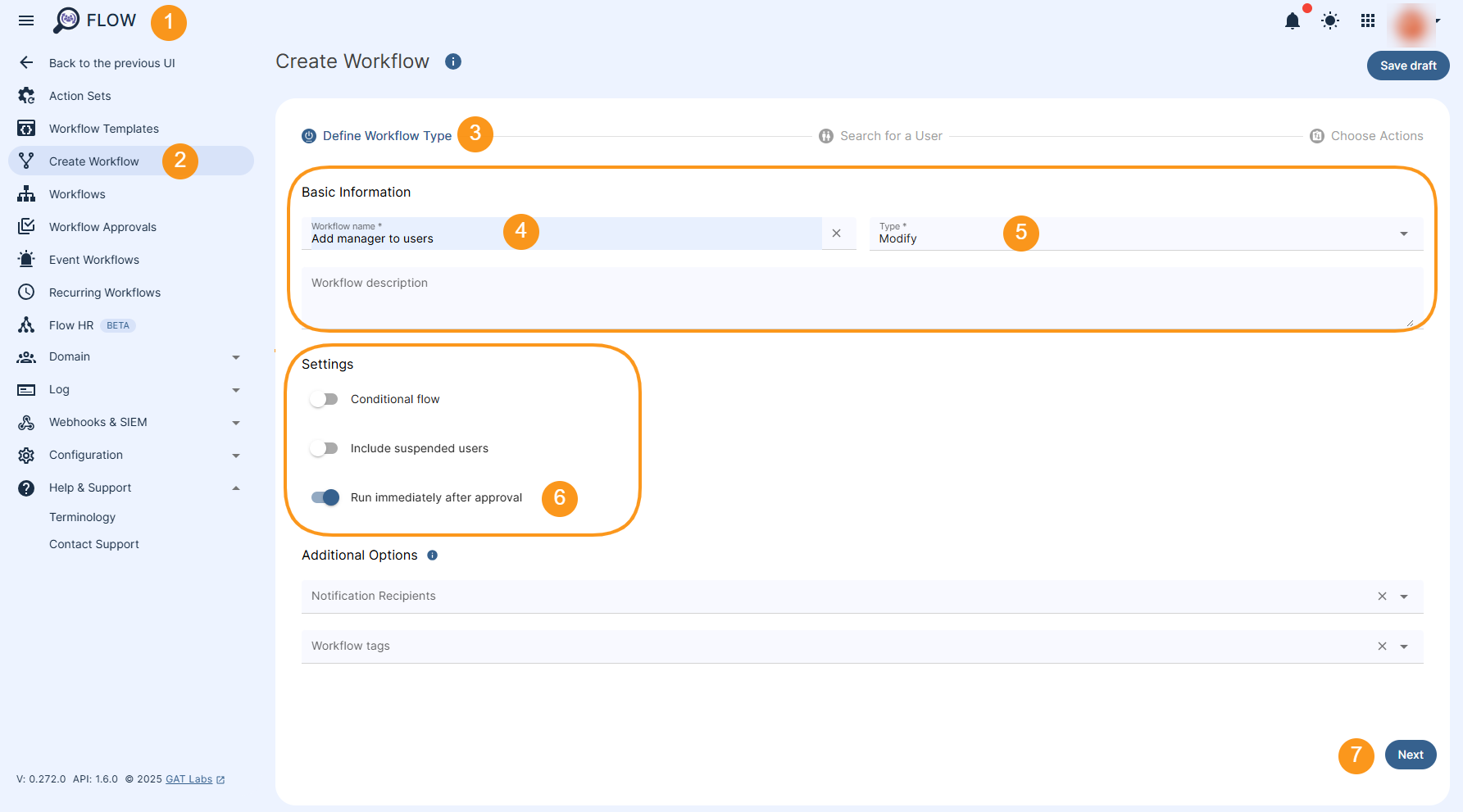1463x812 pixels.
Task: Select Workflow Approvals in the sidebar
Action: point(102,226)
